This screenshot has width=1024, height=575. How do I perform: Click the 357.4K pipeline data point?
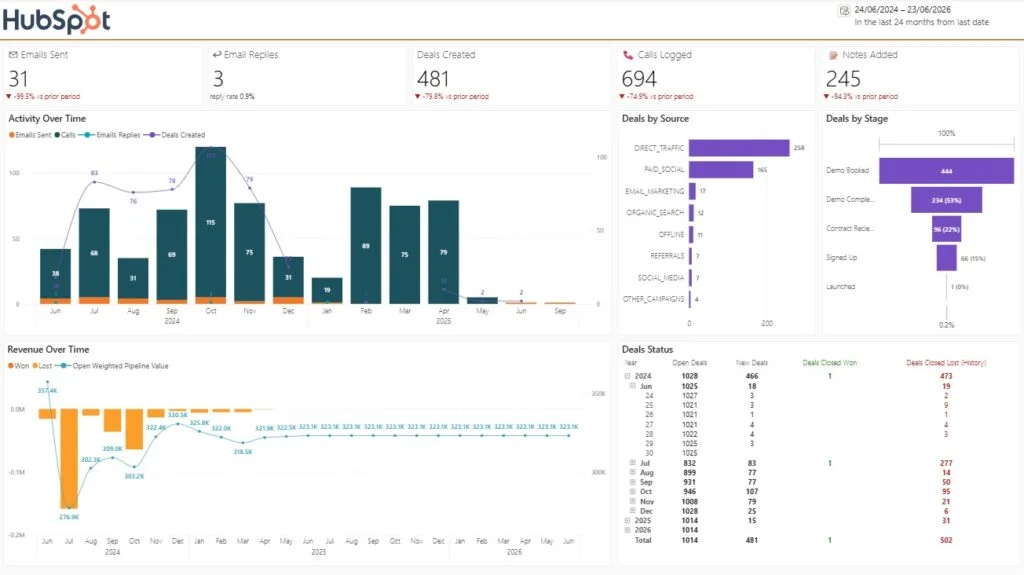[x=48, y=382]
